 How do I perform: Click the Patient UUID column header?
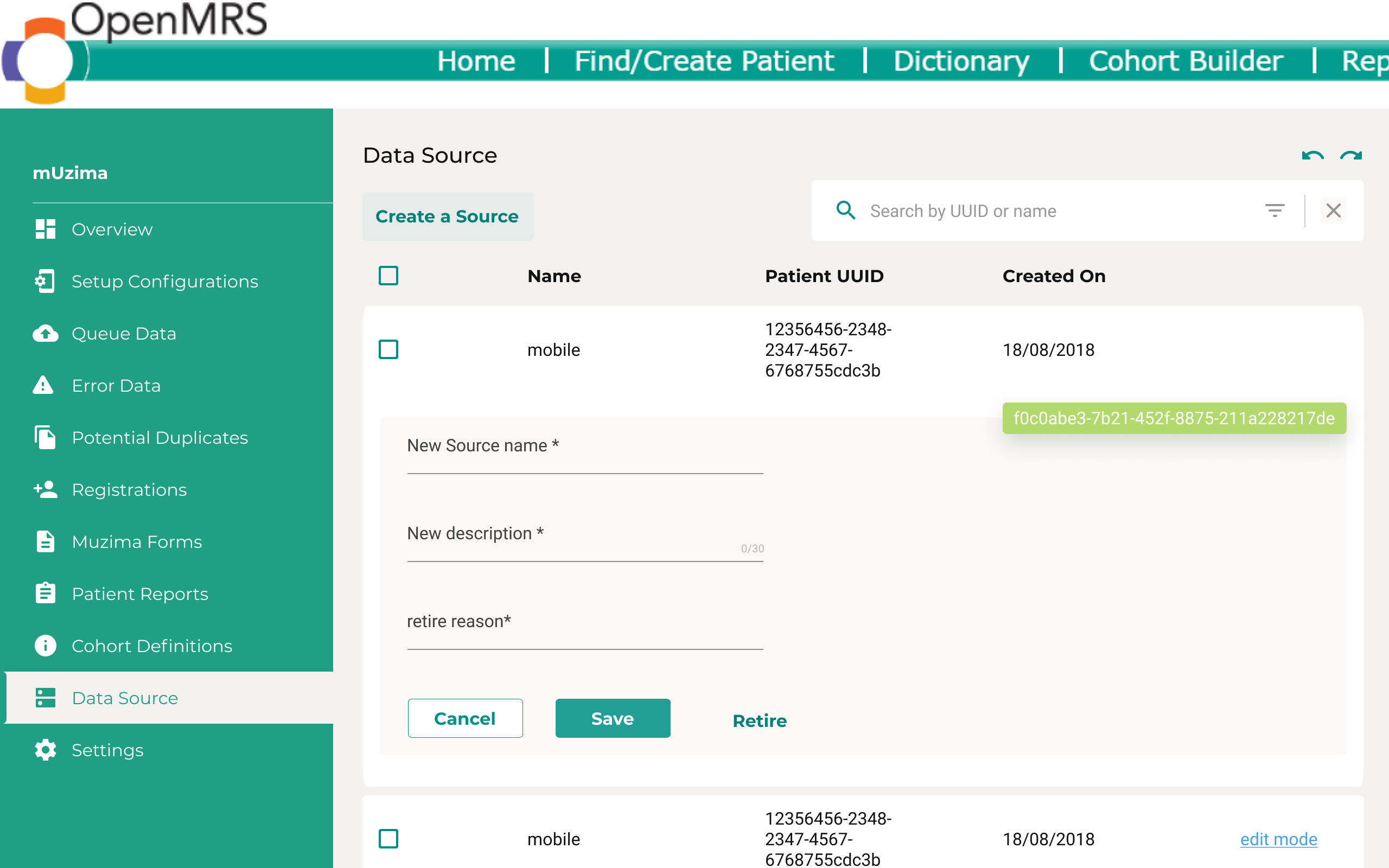click(x=824, y=276)
